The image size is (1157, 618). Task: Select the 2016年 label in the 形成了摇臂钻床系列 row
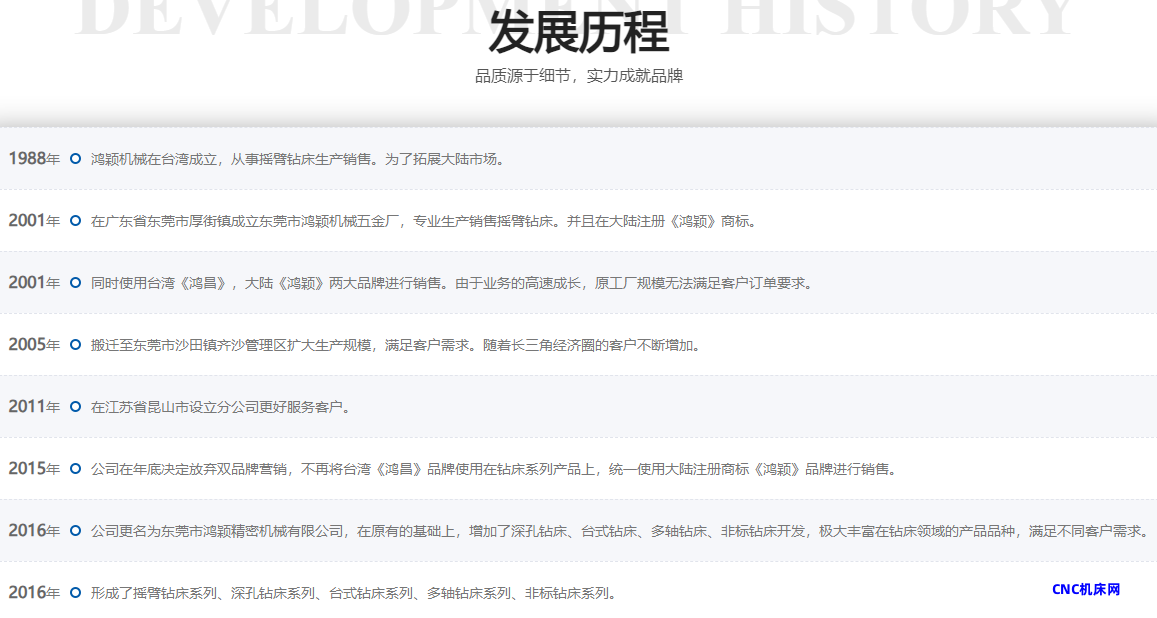pyautogui.click(x=34, y=592)
